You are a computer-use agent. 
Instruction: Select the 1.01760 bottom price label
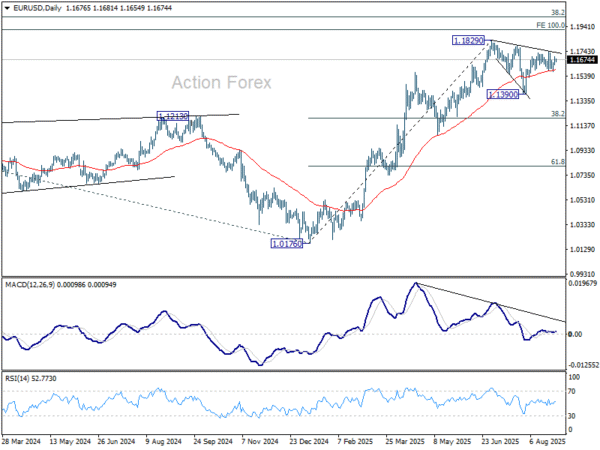(287, 243)
